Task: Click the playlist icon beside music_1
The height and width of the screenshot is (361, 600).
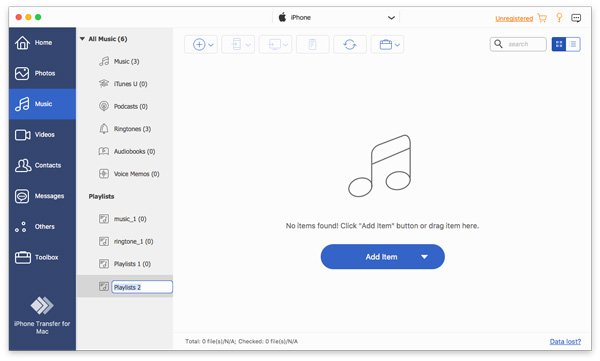Action: coord(104,219)
